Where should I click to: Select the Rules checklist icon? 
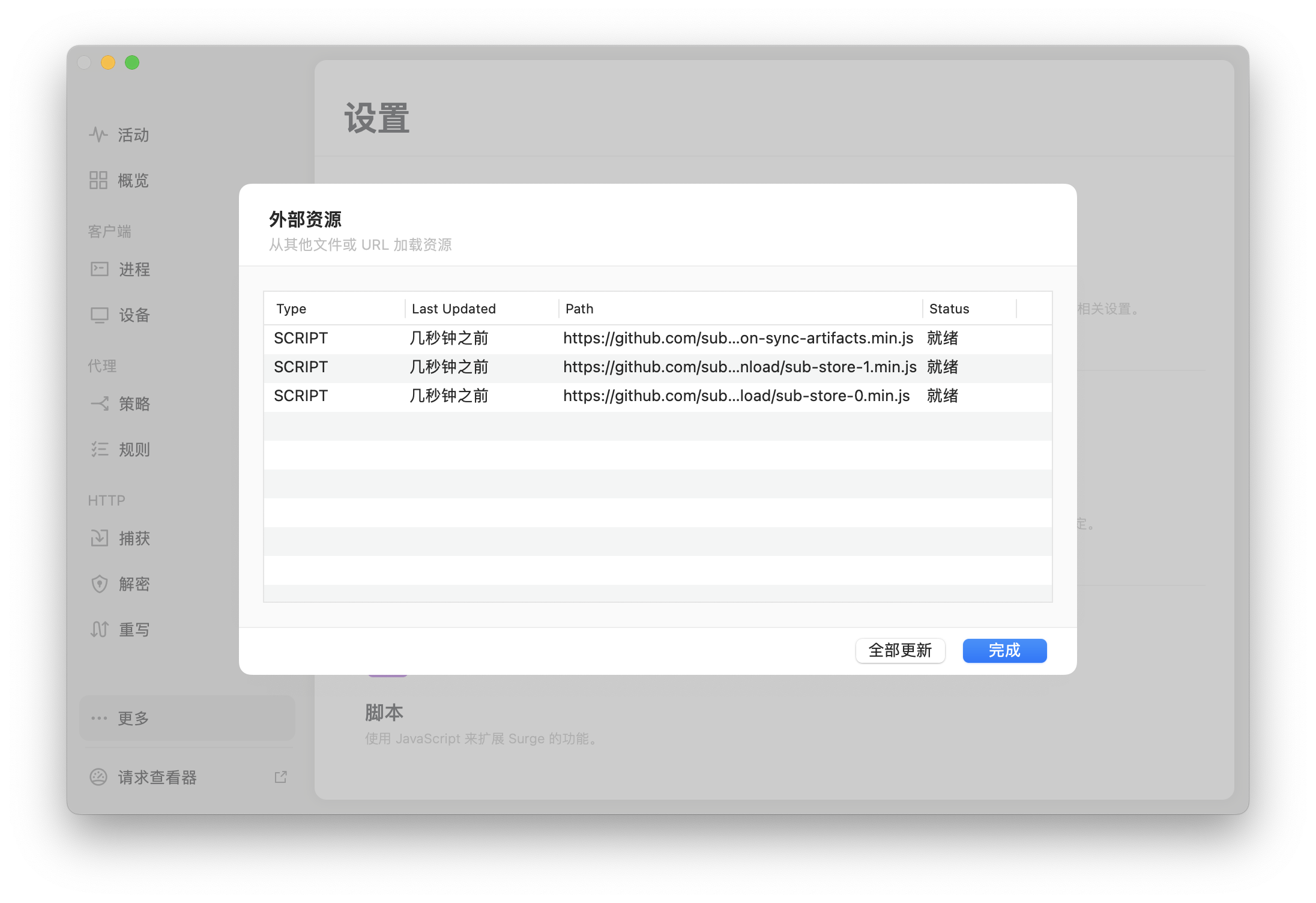(100, 449)
